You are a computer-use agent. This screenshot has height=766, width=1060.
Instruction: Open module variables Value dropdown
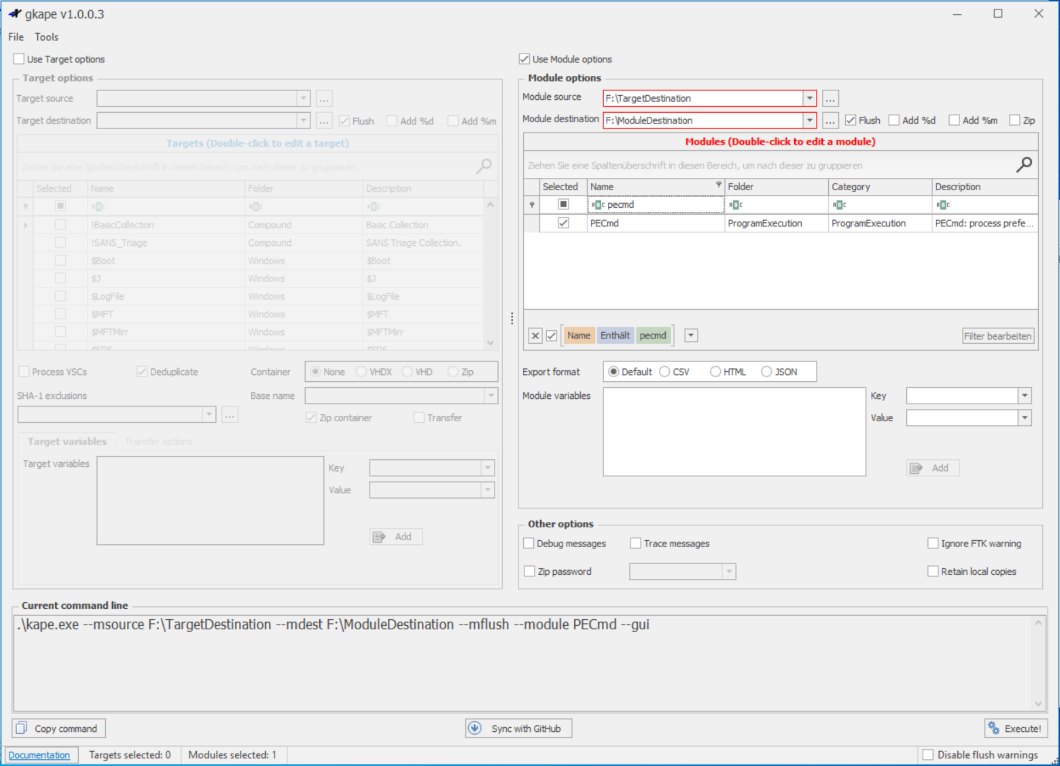(1025, 418)
